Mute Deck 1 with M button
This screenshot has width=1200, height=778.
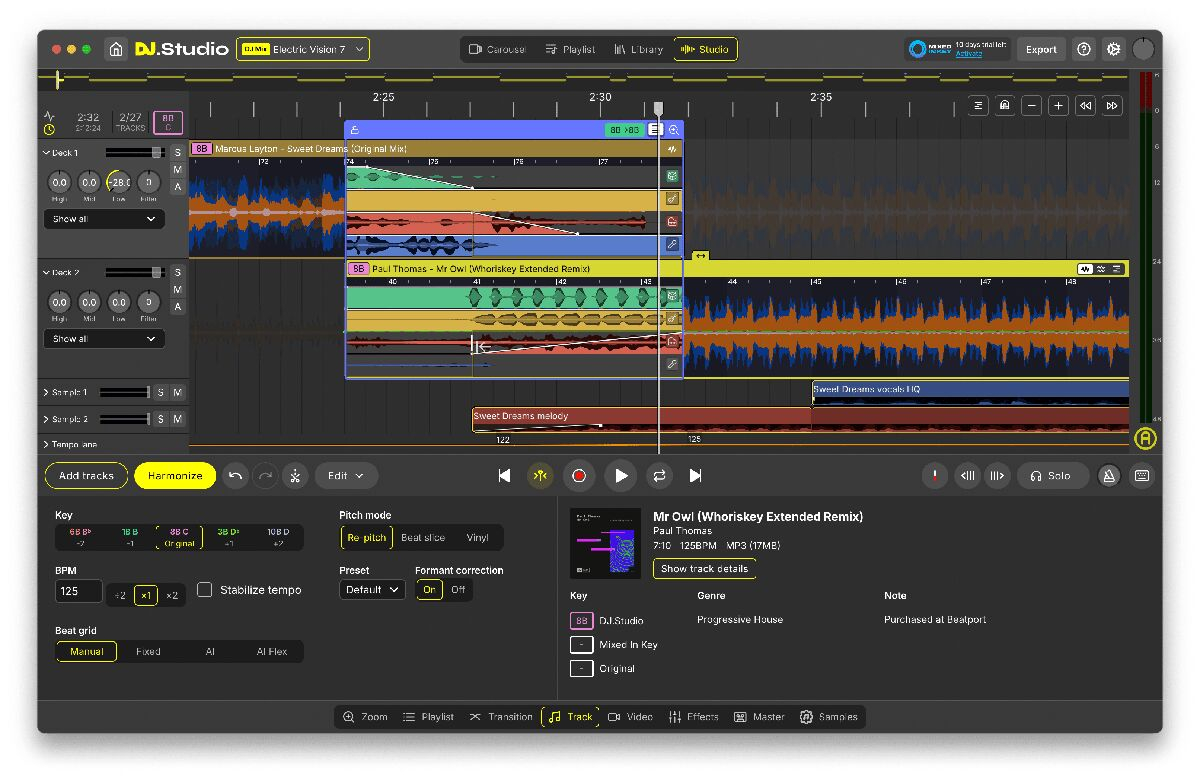pos(177,170)
